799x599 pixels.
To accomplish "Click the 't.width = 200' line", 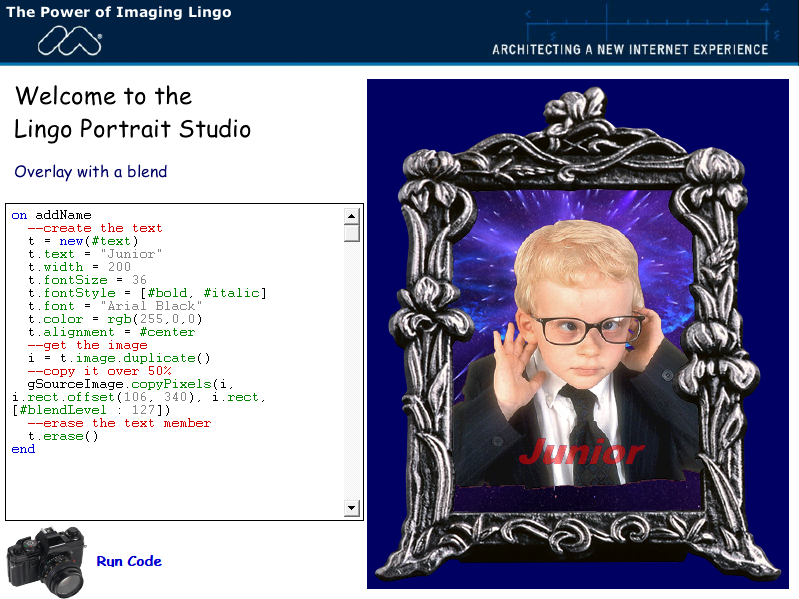I will click(x=79, y=267).
